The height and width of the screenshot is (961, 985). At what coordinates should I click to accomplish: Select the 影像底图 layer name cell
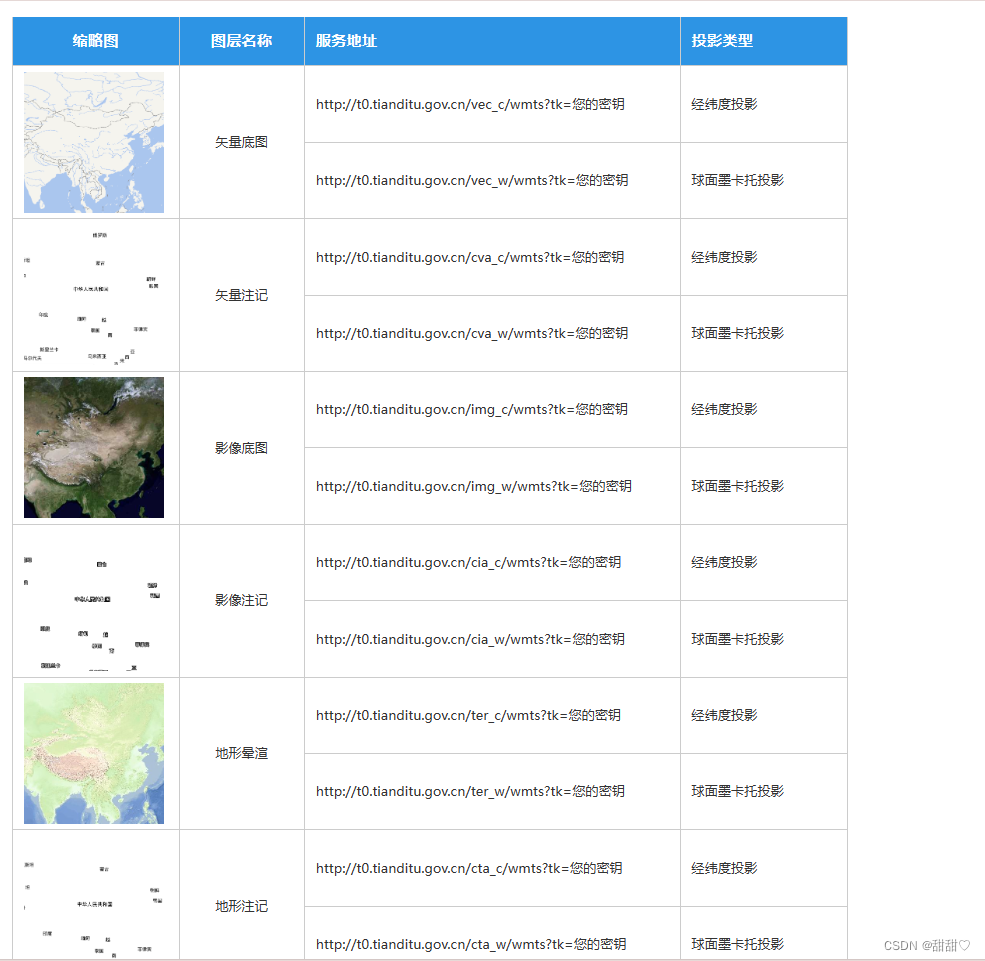point(241,448)
